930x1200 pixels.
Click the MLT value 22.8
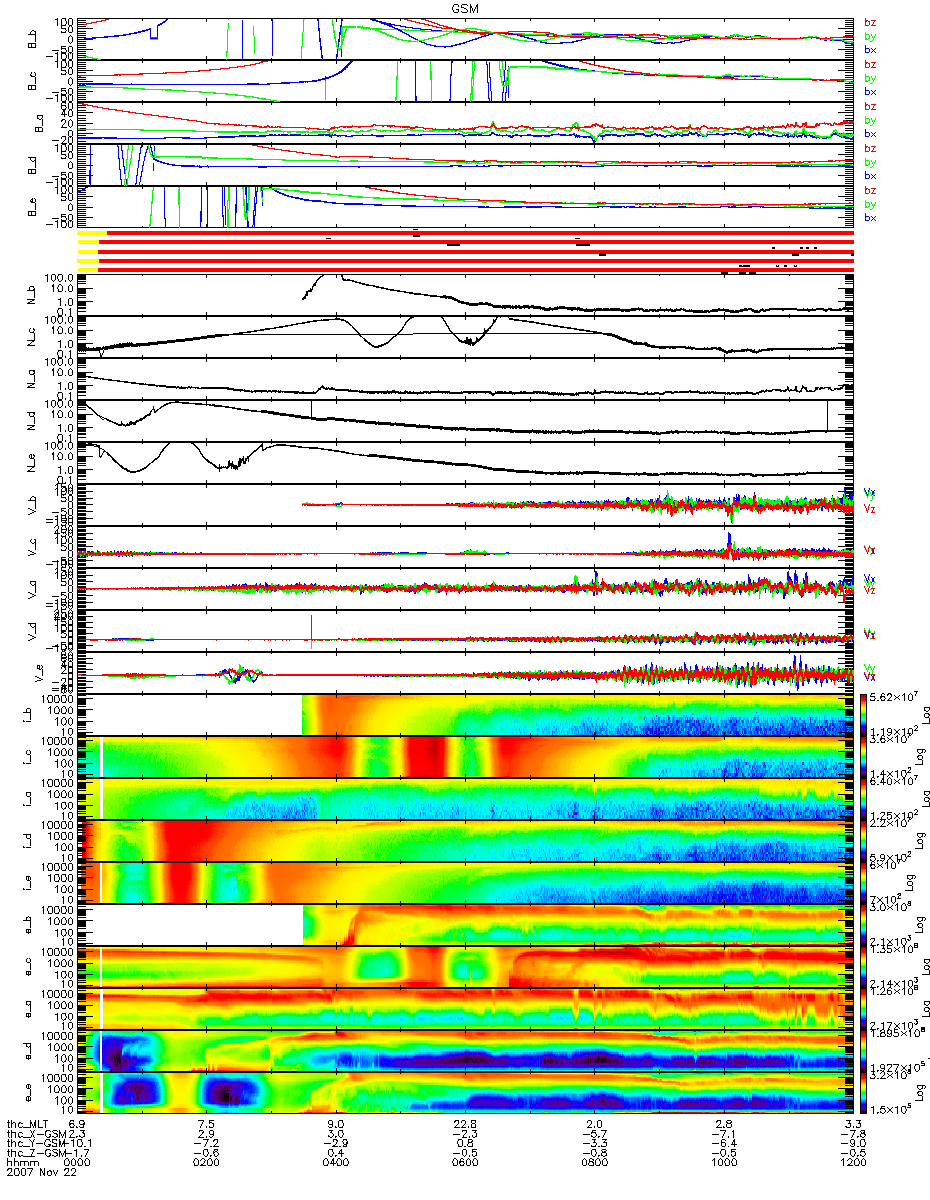[467, 1123]
